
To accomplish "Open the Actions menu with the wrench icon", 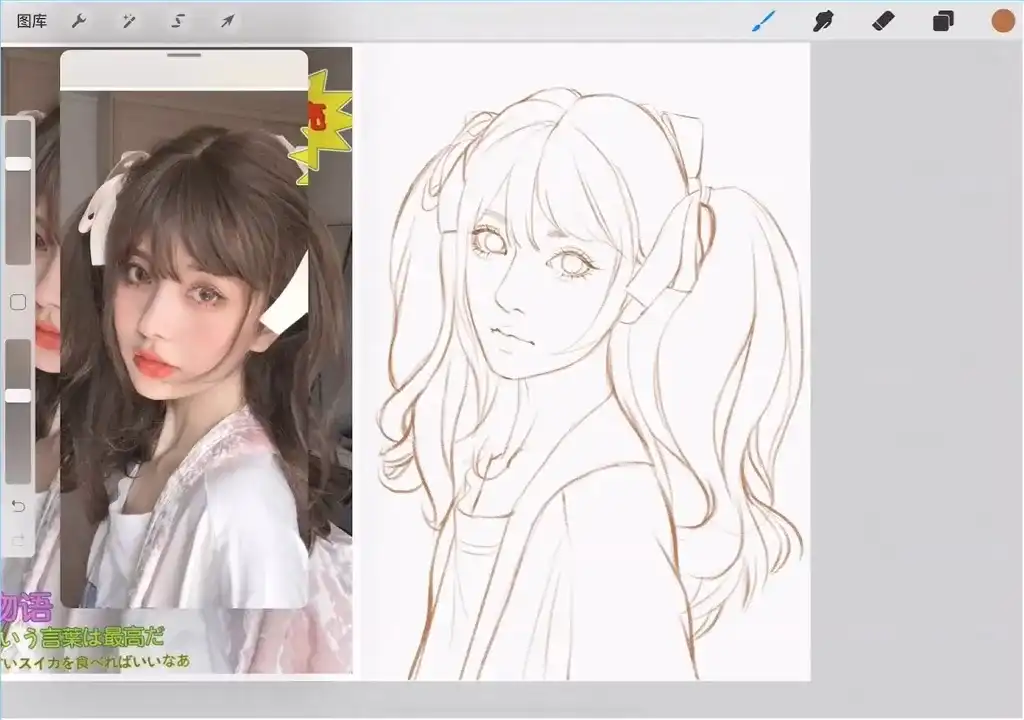I will tap(79, 20).
